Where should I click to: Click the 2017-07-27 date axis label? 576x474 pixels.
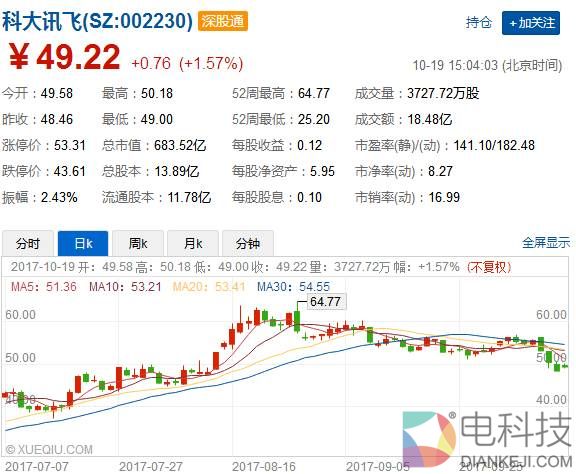pyautogui.click(x=151, y=467)
